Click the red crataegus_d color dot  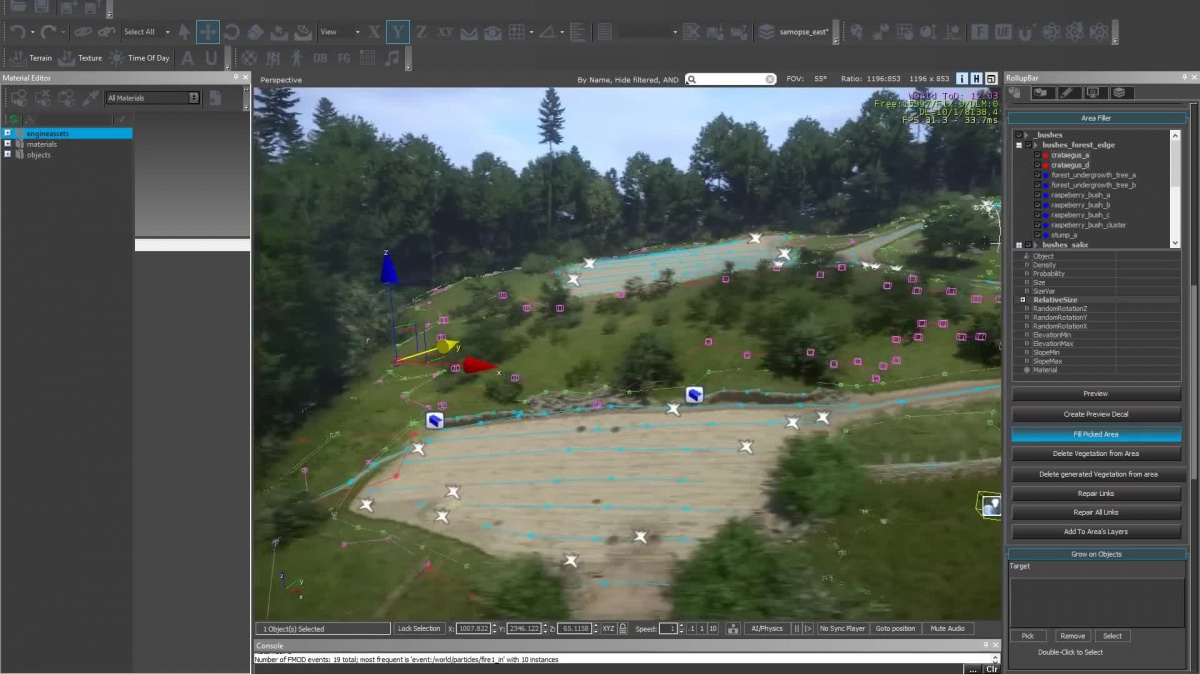pos(1046,165)
